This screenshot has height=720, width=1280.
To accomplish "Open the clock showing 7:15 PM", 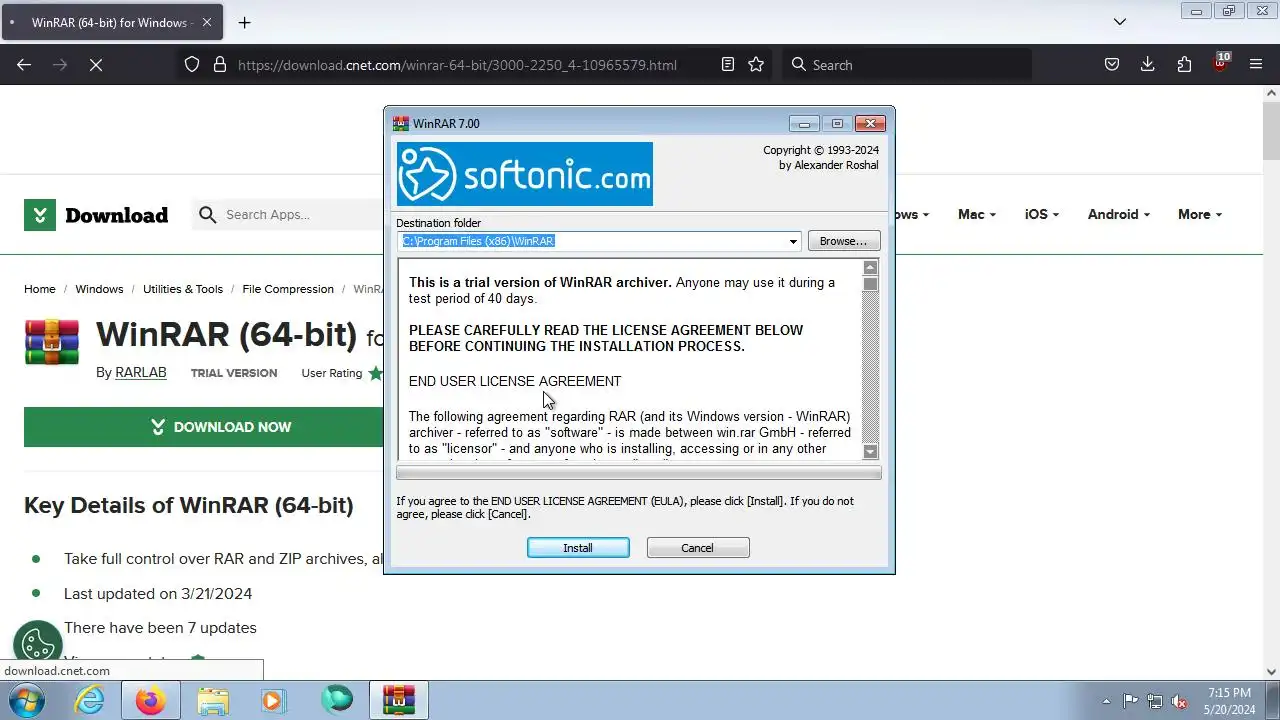I will tap(1229, 701).
